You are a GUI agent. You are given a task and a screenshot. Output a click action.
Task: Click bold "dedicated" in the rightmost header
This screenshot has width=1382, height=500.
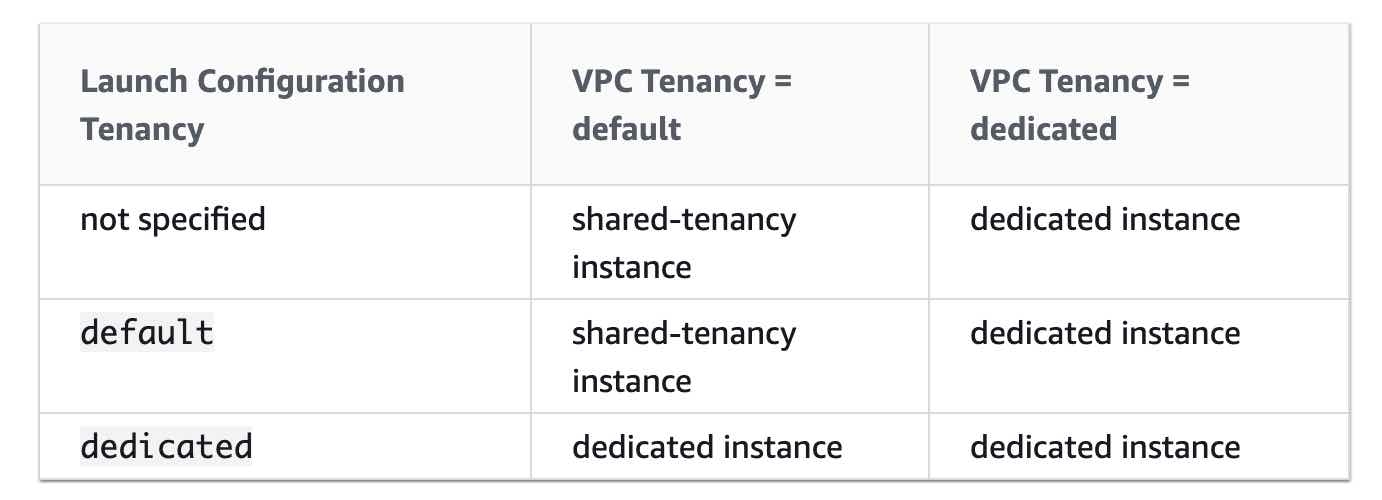[1043, 129]
